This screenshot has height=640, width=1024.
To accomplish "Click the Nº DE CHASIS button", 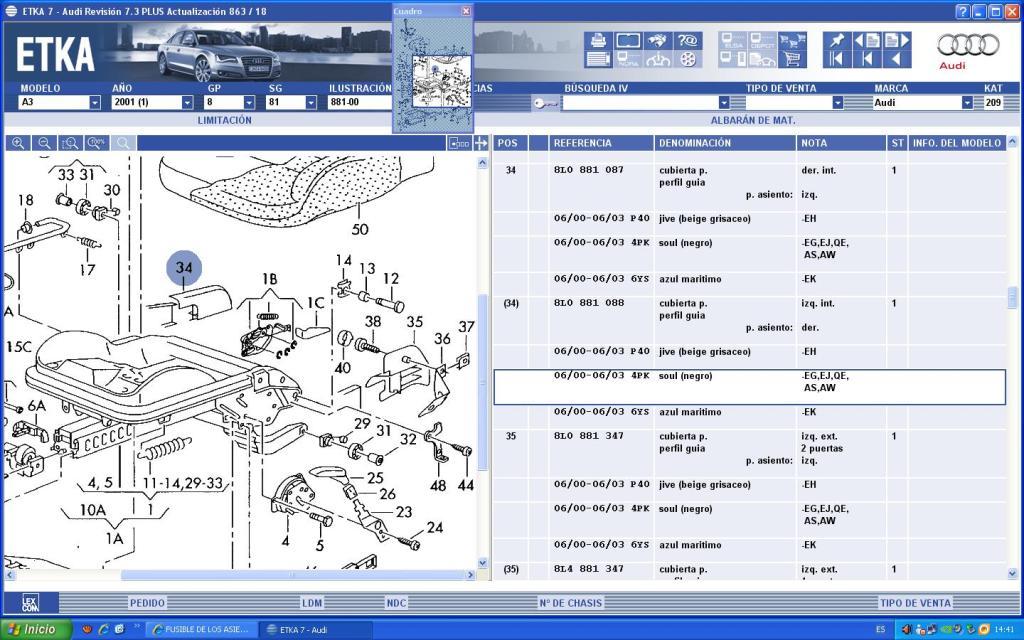I will pos(570,603).
